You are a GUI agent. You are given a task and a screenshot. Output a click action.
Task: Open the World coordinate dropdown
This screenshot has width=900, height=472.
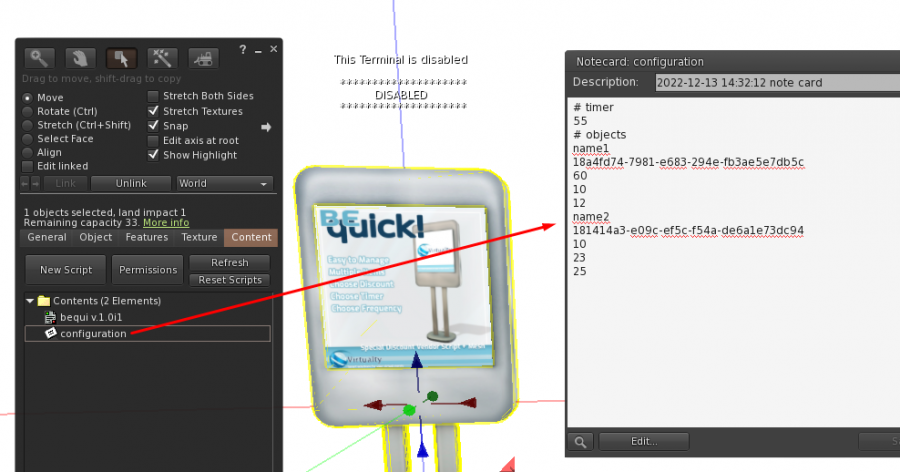click(224, 184)
